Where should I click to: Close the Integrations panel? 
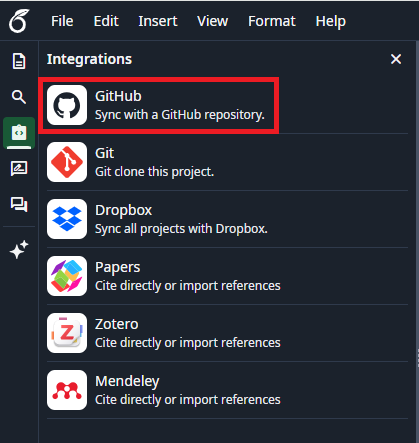396,59
